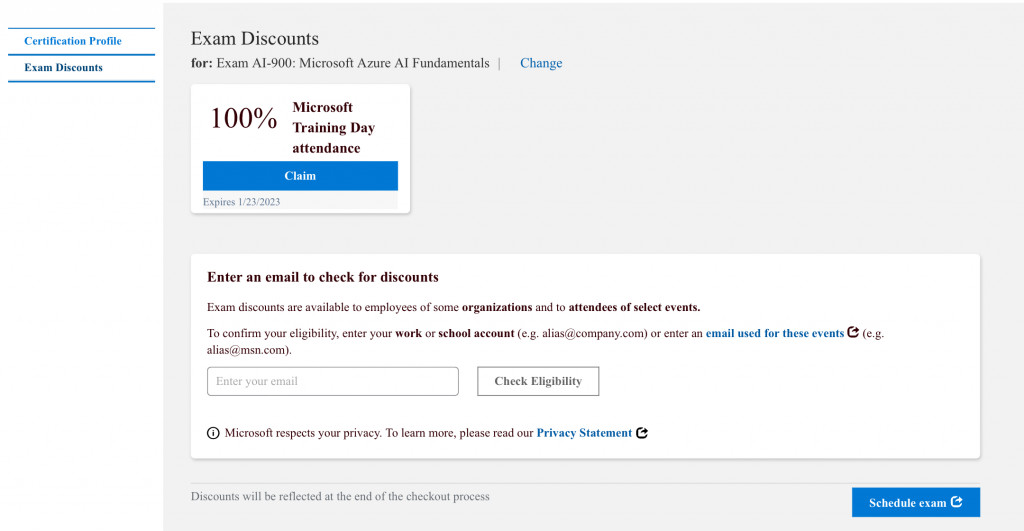1024x531 pixels.
Task: Click external-link icon after events link
Action: 853,333
